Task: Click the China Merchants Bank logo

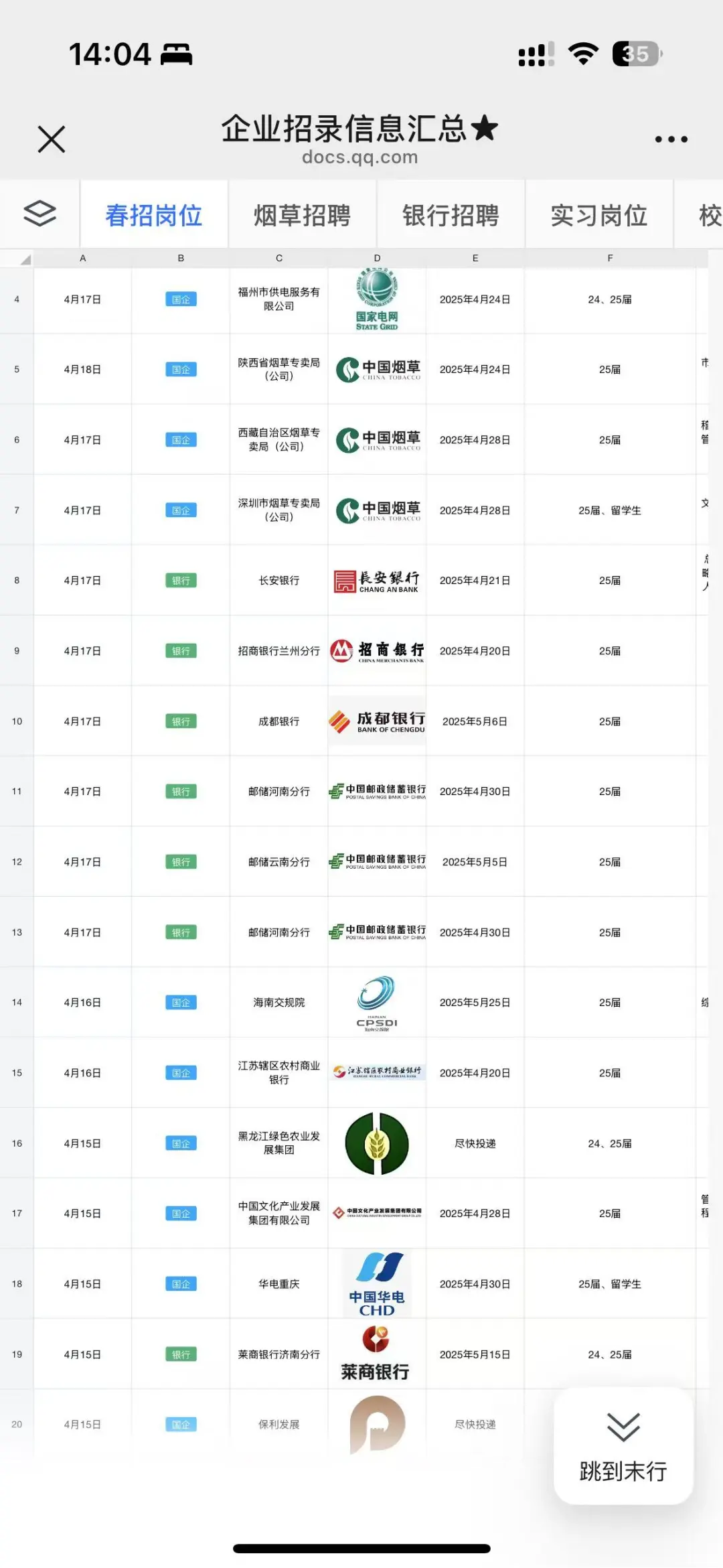Action: 378,651
